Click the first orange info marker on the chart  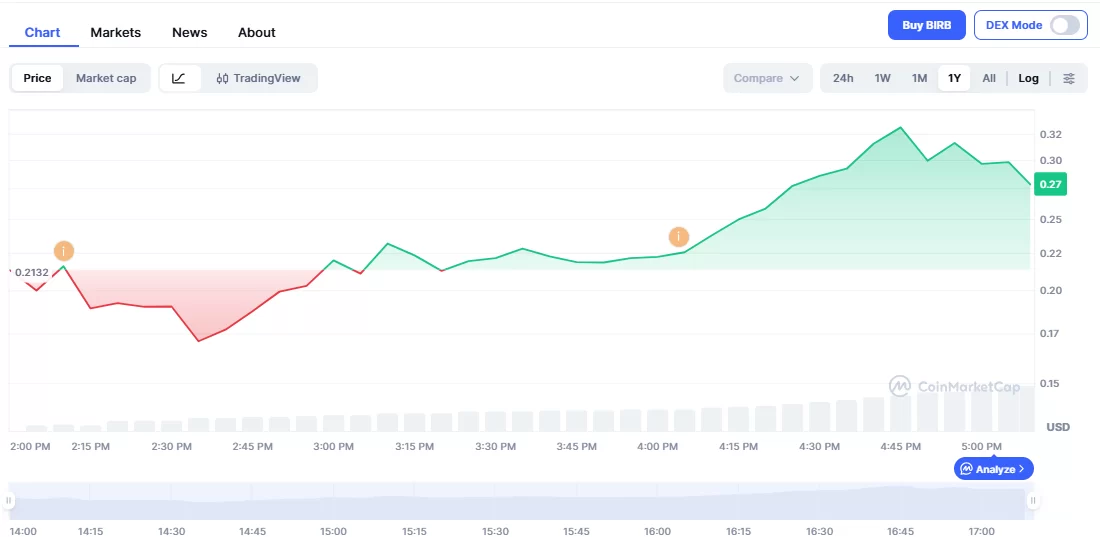[x=64, y=250]
